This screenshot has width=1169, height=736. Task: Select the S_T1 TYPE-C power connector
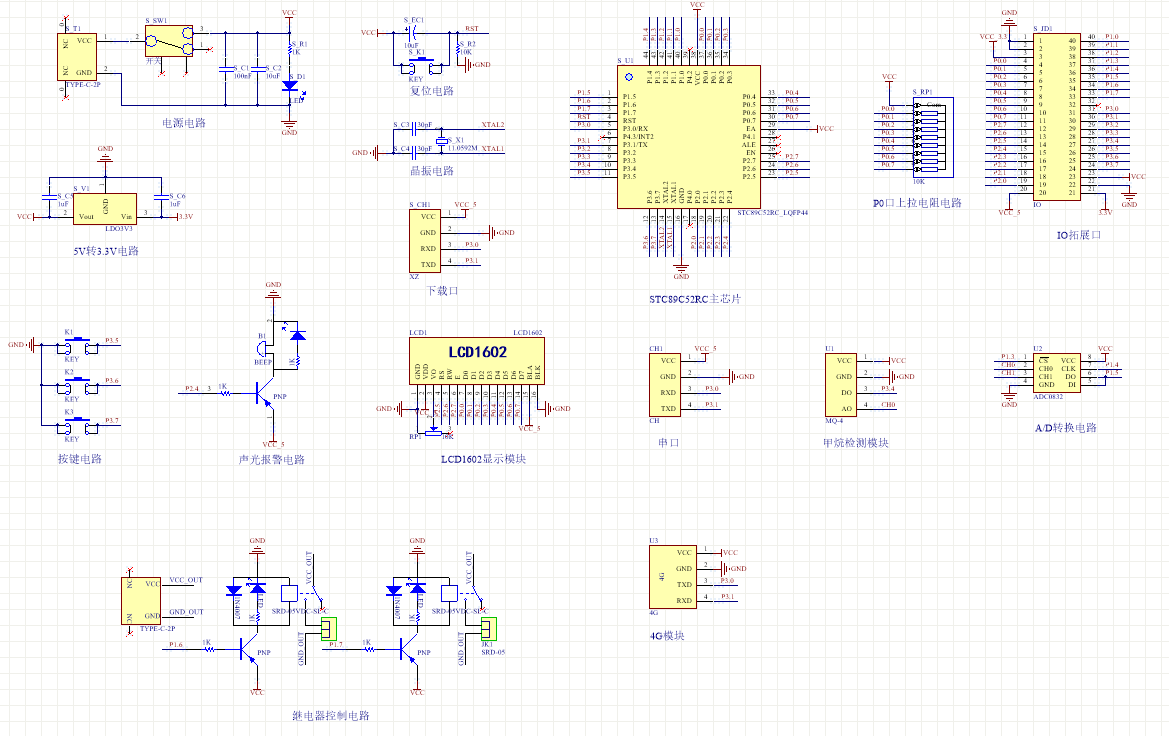pos(78,57)
